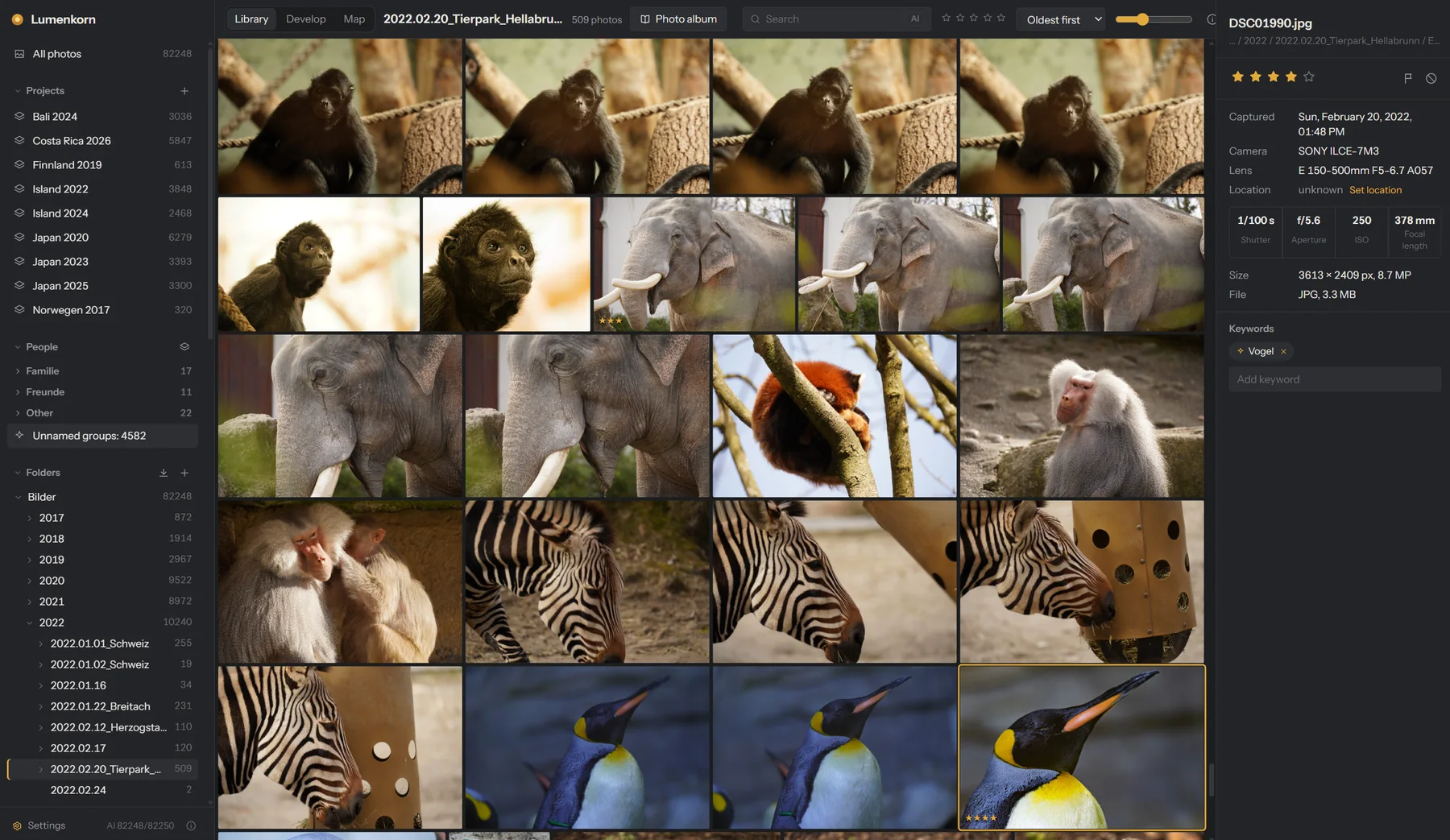The image size is (1450, 840).
Task: Switch to the Library tab
Action: pyautogui.click(x=251, y=19)
